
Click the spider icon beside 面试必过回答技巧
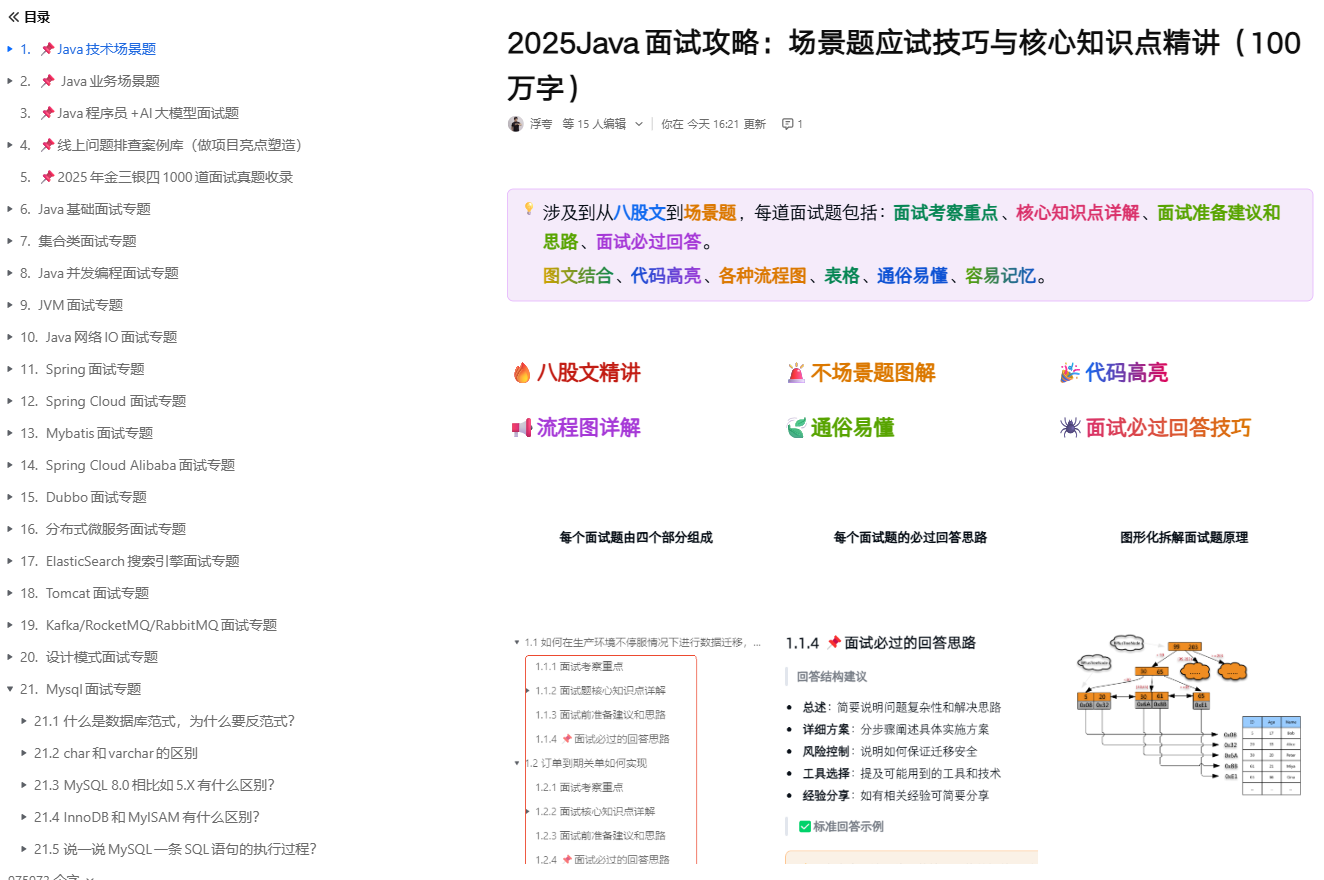[1072, 428]
